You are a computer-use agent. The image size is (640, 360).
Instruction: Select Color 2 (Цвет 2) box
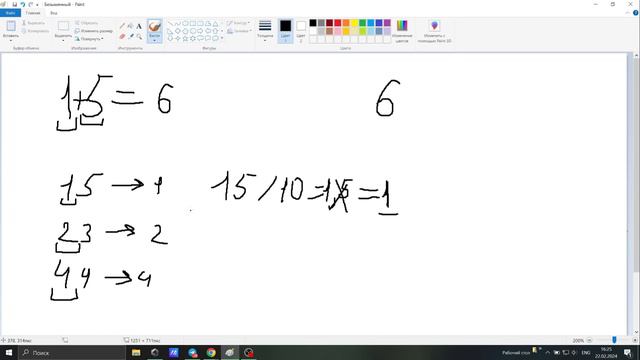tap(301, 31)
